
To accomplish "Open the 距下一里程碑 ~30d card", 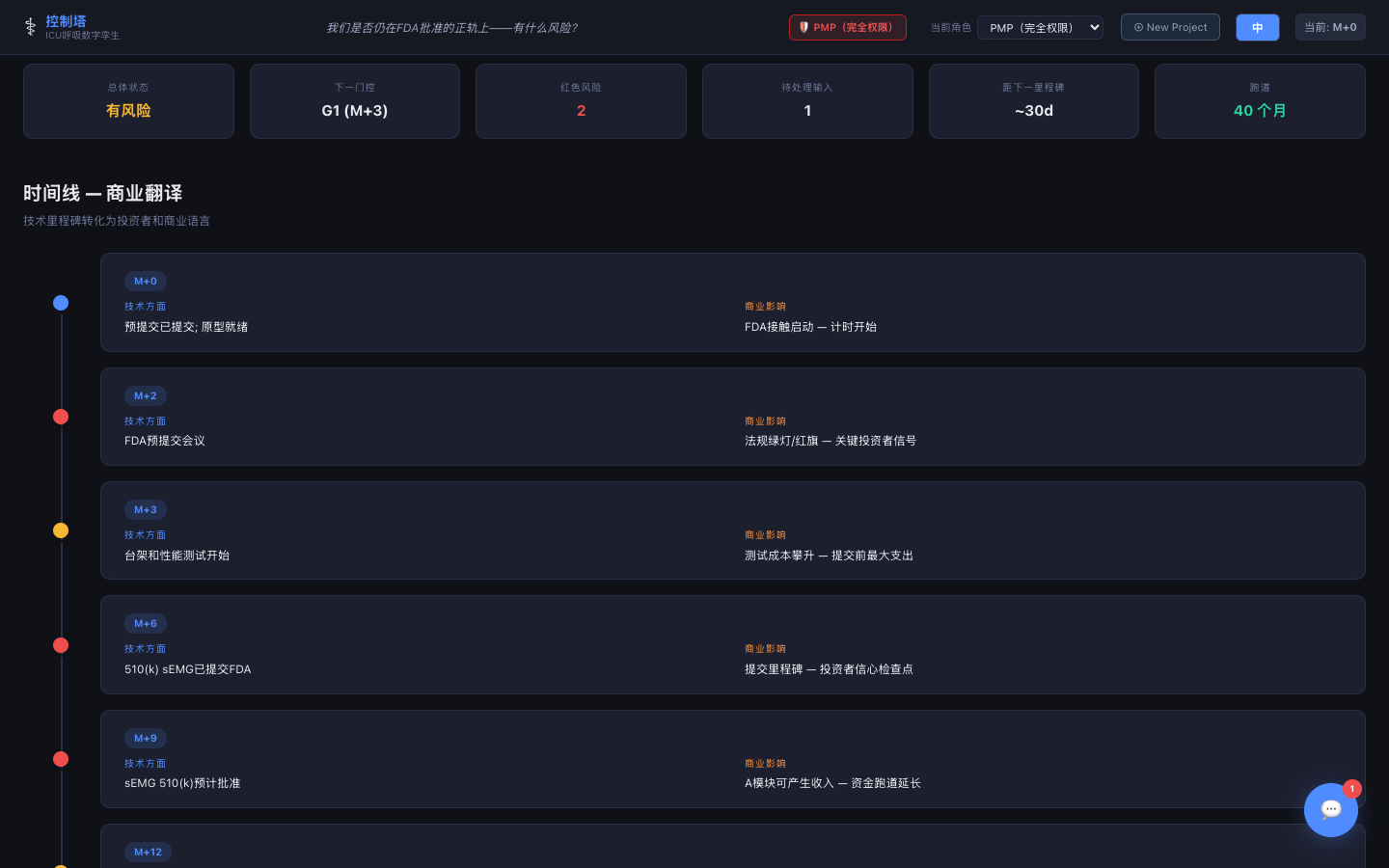I will (1034, 101).
